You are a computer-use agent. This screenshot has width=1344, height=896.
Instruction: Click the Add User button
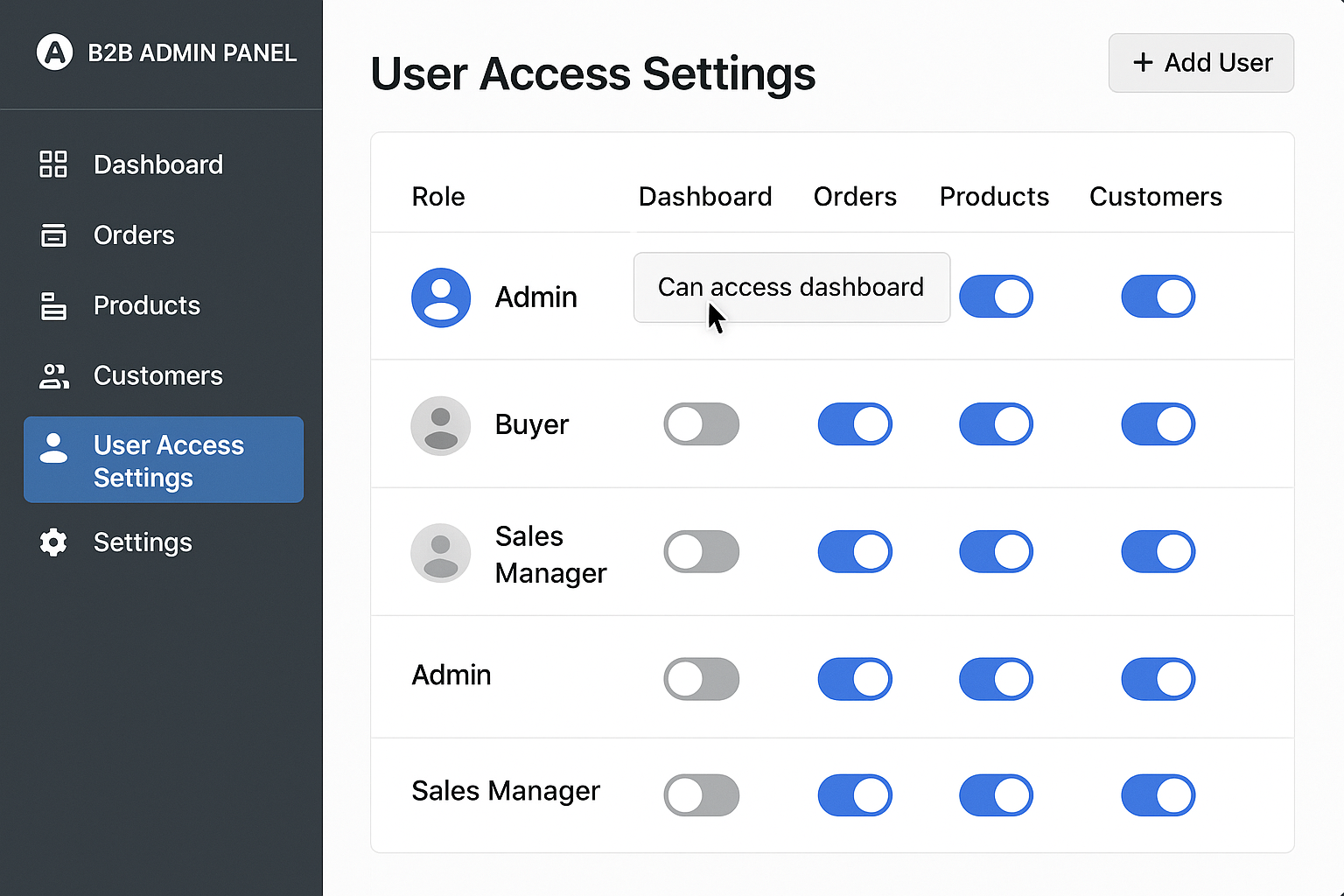pos(1201,63)
